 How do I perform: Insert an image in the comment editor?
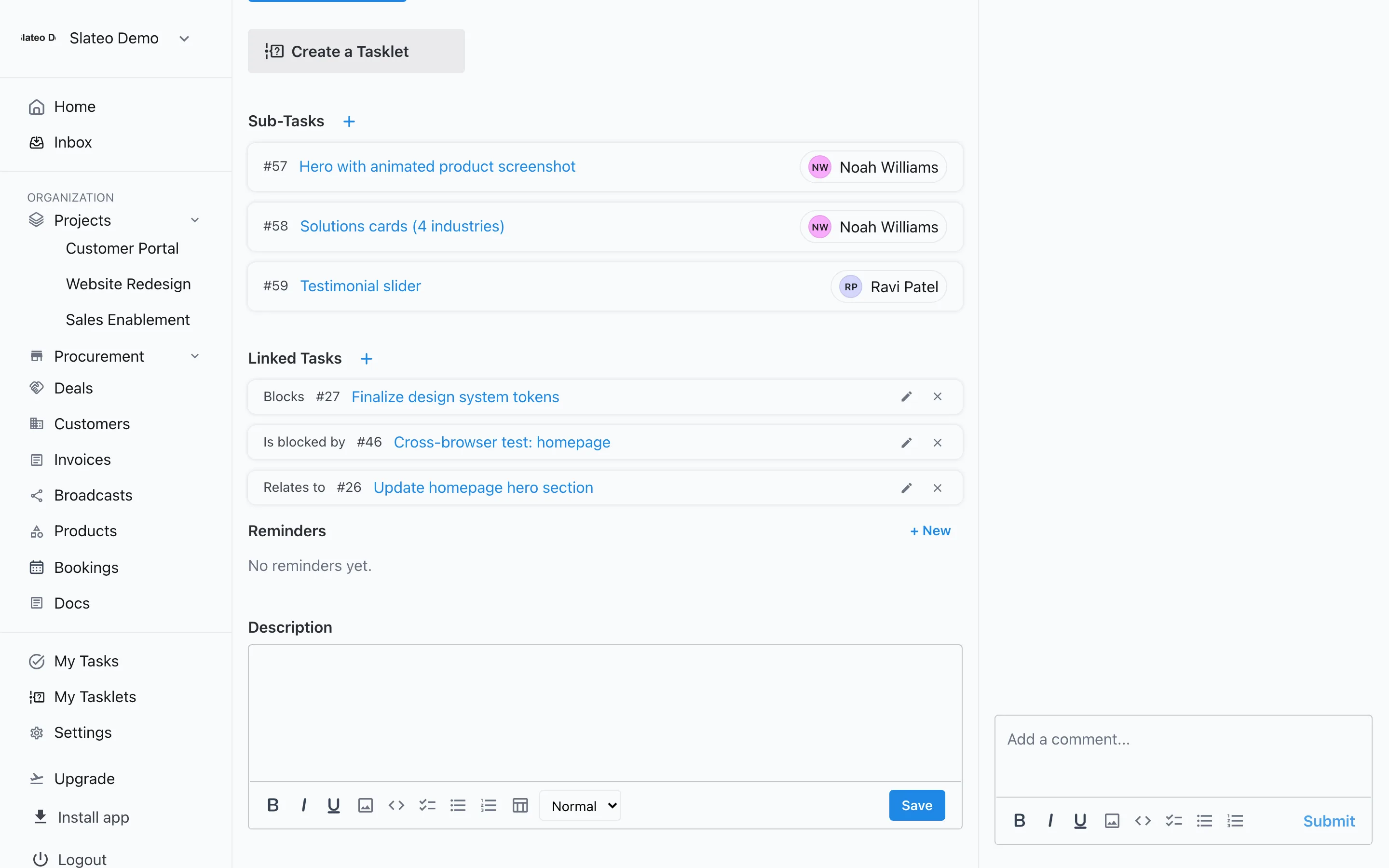(1112, 821)
